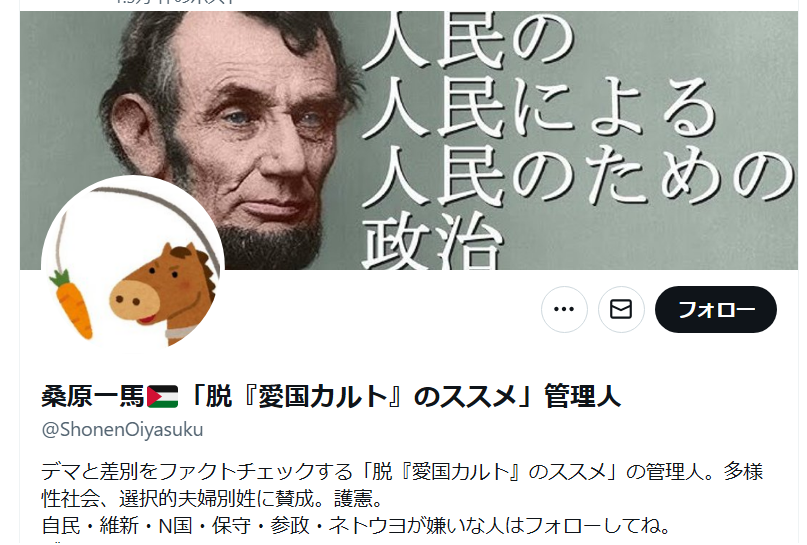This screenshot has width=807, height=545.
Task: Select the display name 桑原一馬
Action: (93, 397)
